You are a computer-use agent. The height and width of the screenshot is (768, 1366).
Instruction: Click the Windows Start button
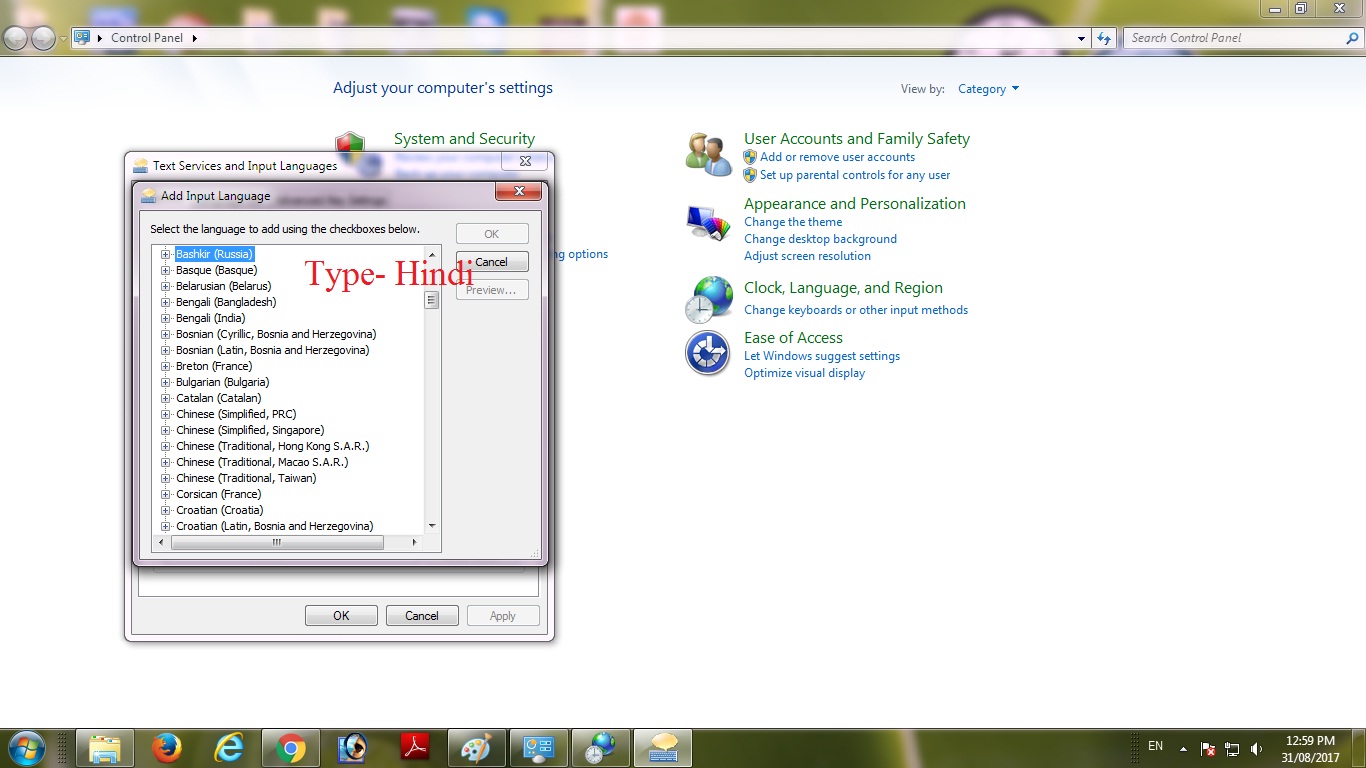point(25,747)
